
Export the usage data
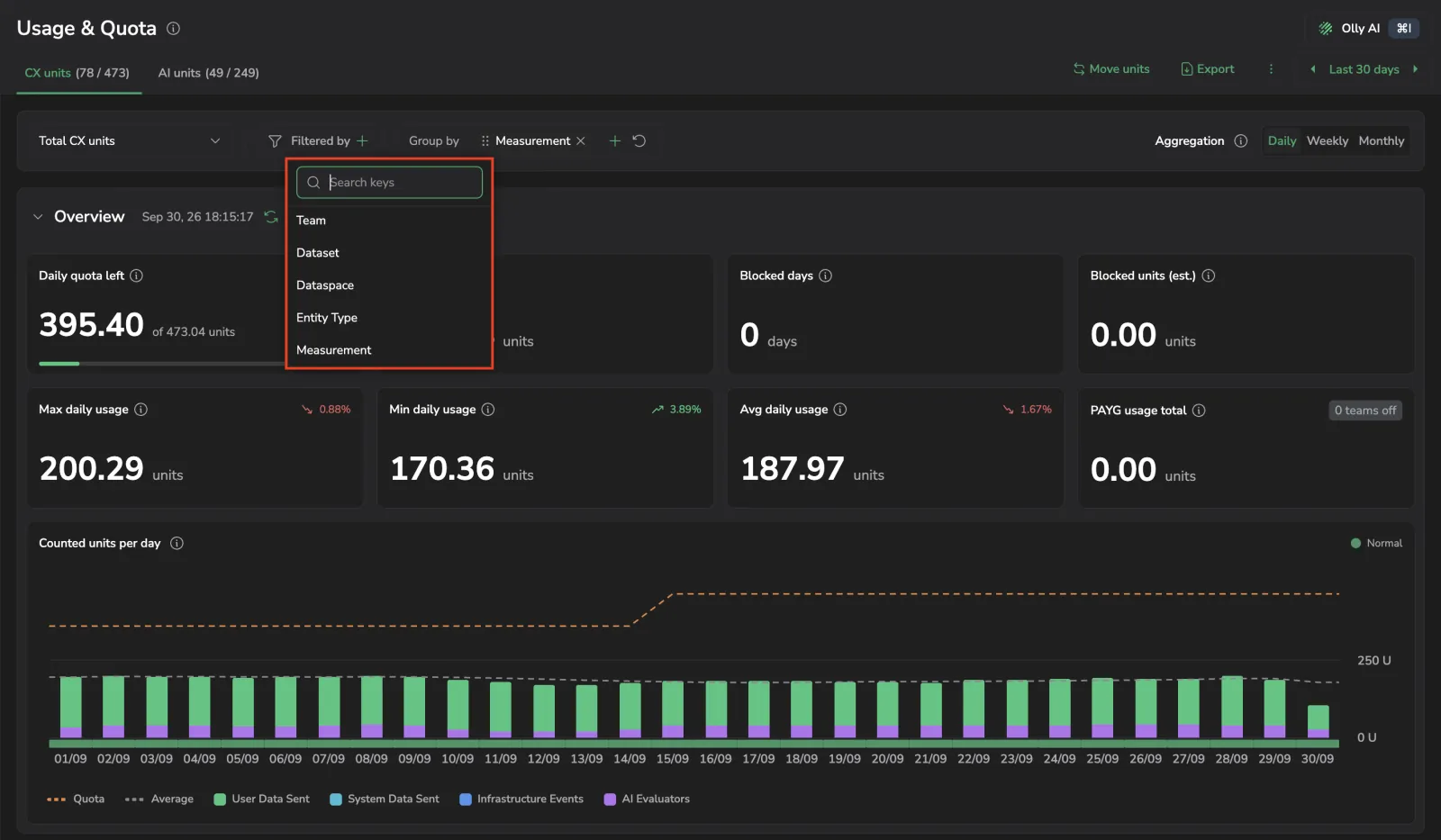click(x=1208, y=69)
